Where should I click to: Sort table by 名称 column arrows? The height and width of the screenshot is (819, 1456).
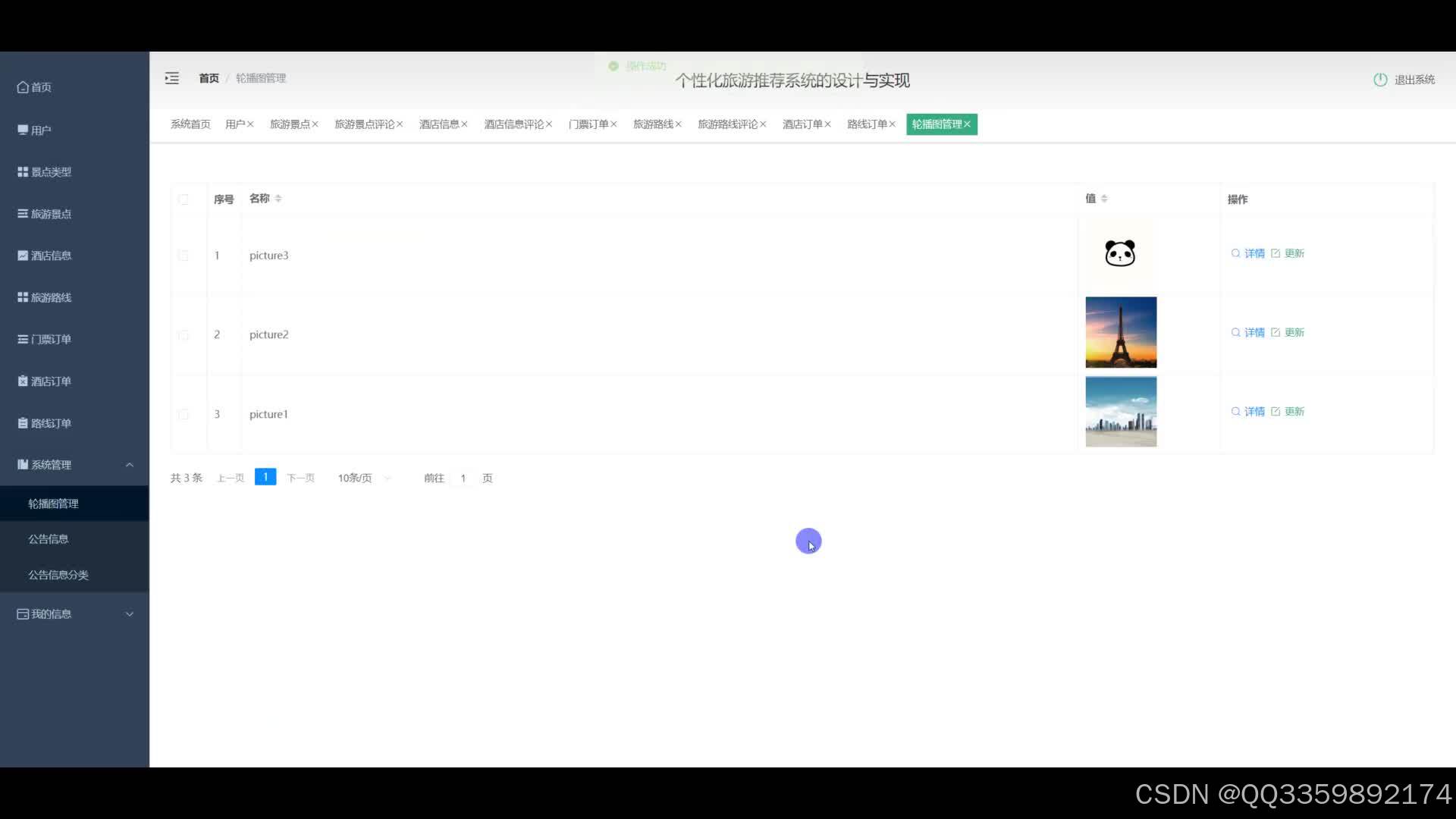click(278, 199)
